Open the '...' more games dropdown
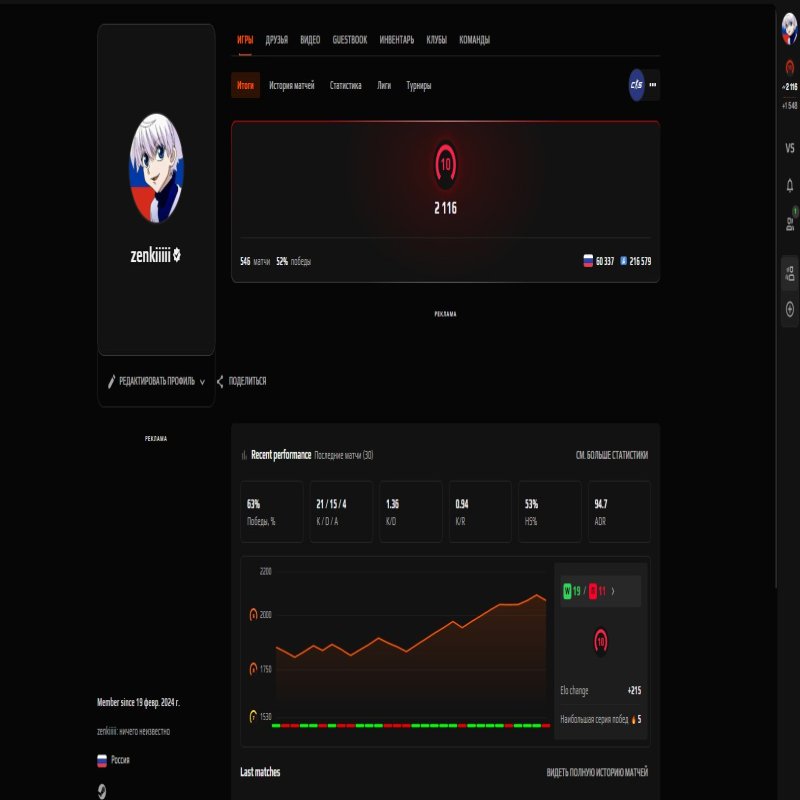Image resolution: width=800 pixels, height=800 pixels. [652, 86]
